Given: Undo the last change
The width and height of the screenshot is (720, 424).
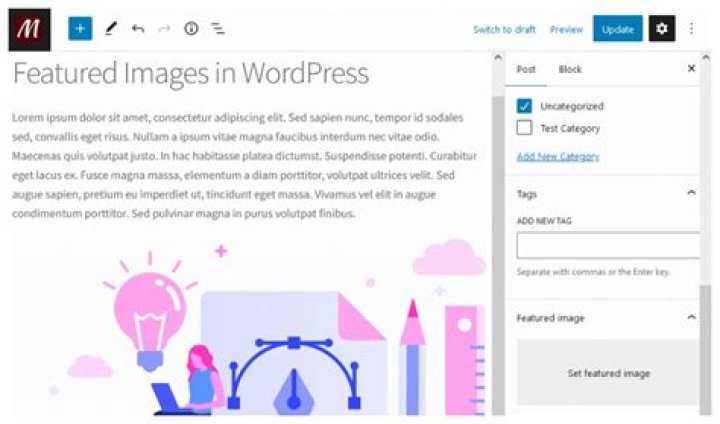Looking at the screenshot, I should (x=137, y=29).
